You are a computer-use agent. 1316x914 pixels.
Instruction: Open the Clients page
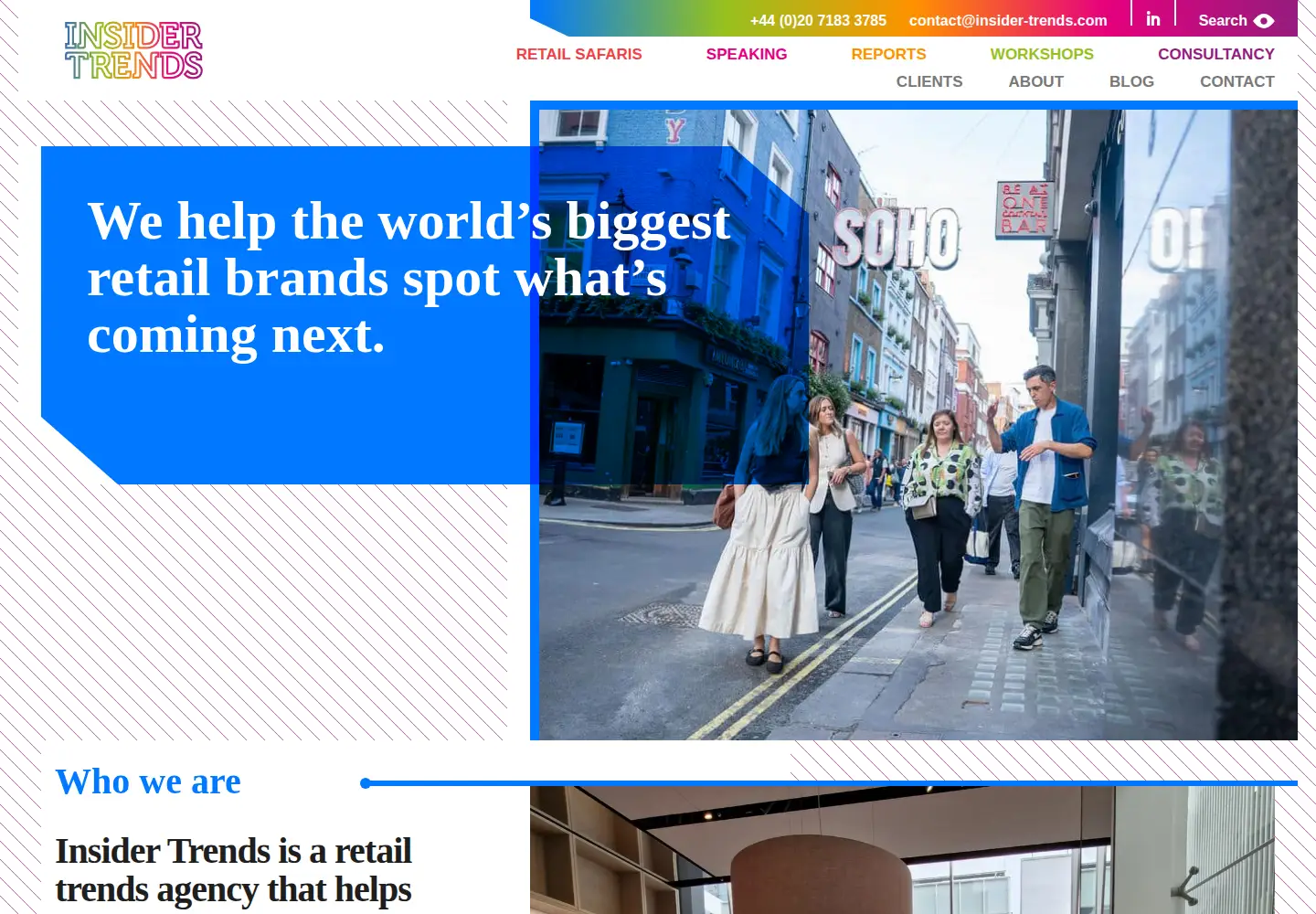click(929, 81)
